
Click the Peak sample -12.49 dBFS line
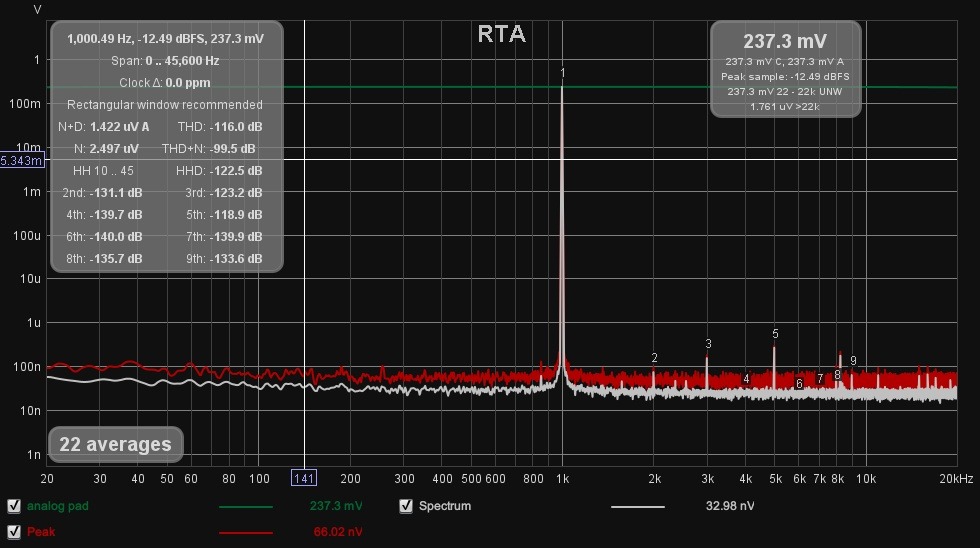point(785,77)
